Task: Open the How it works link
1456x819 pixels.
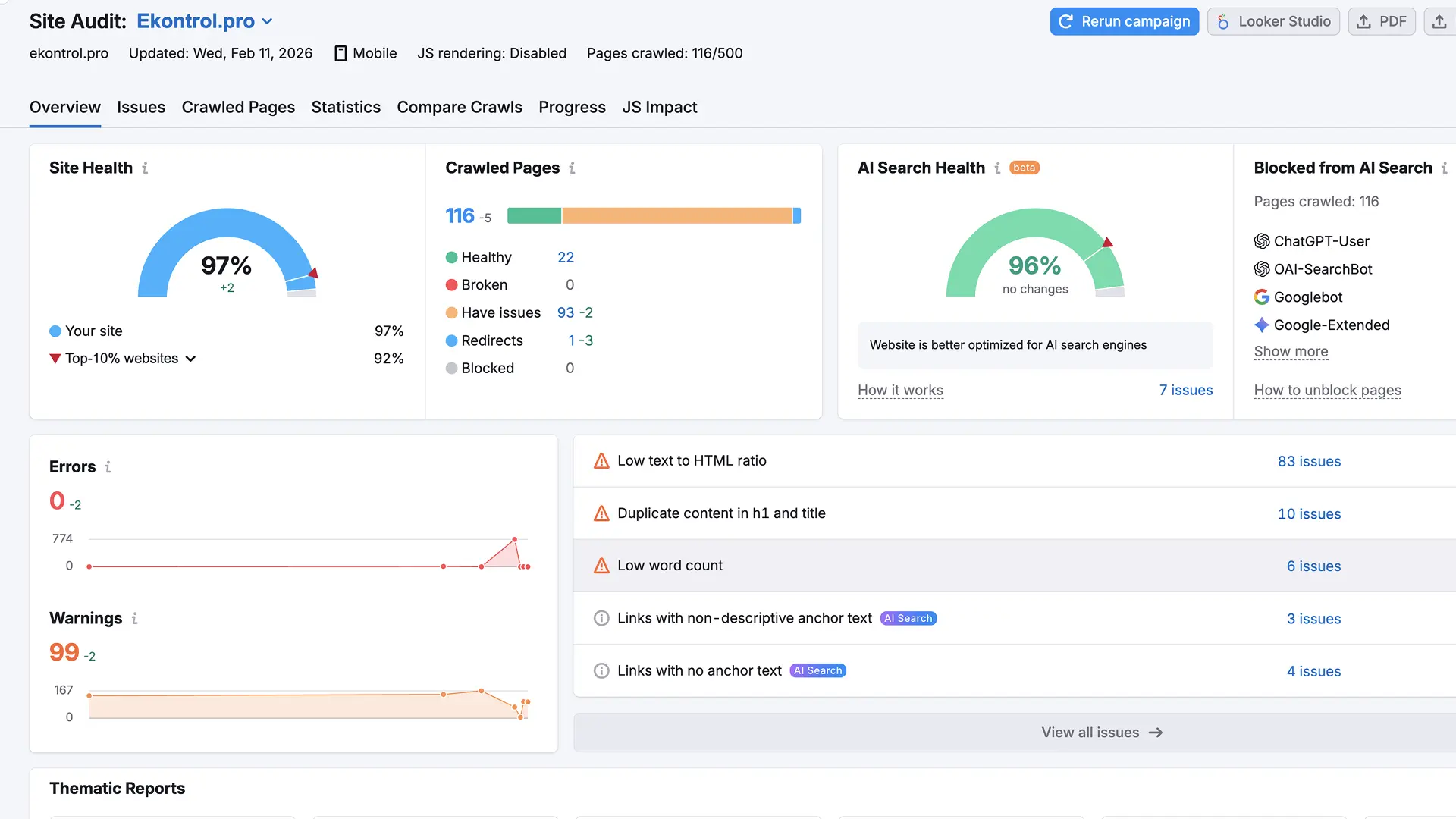Action: [x=900, y=390]
